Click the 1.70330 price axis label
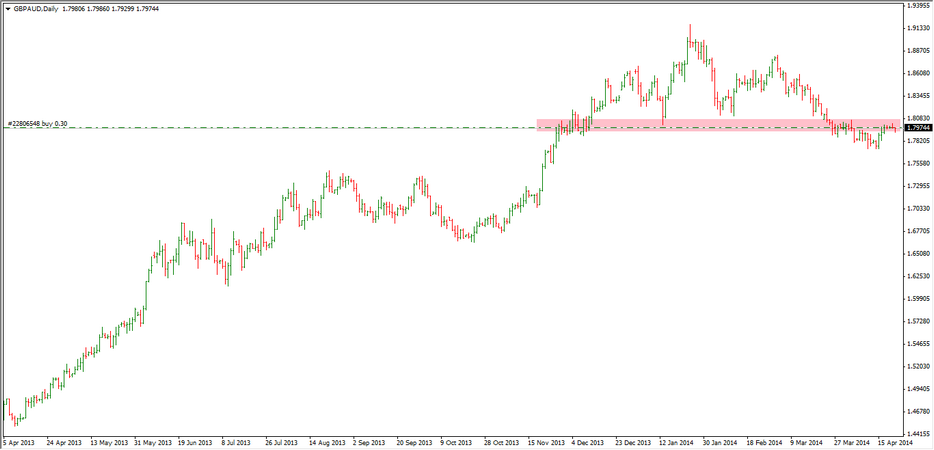The width and height of the screenshot is (934, 450). (918, 208)
